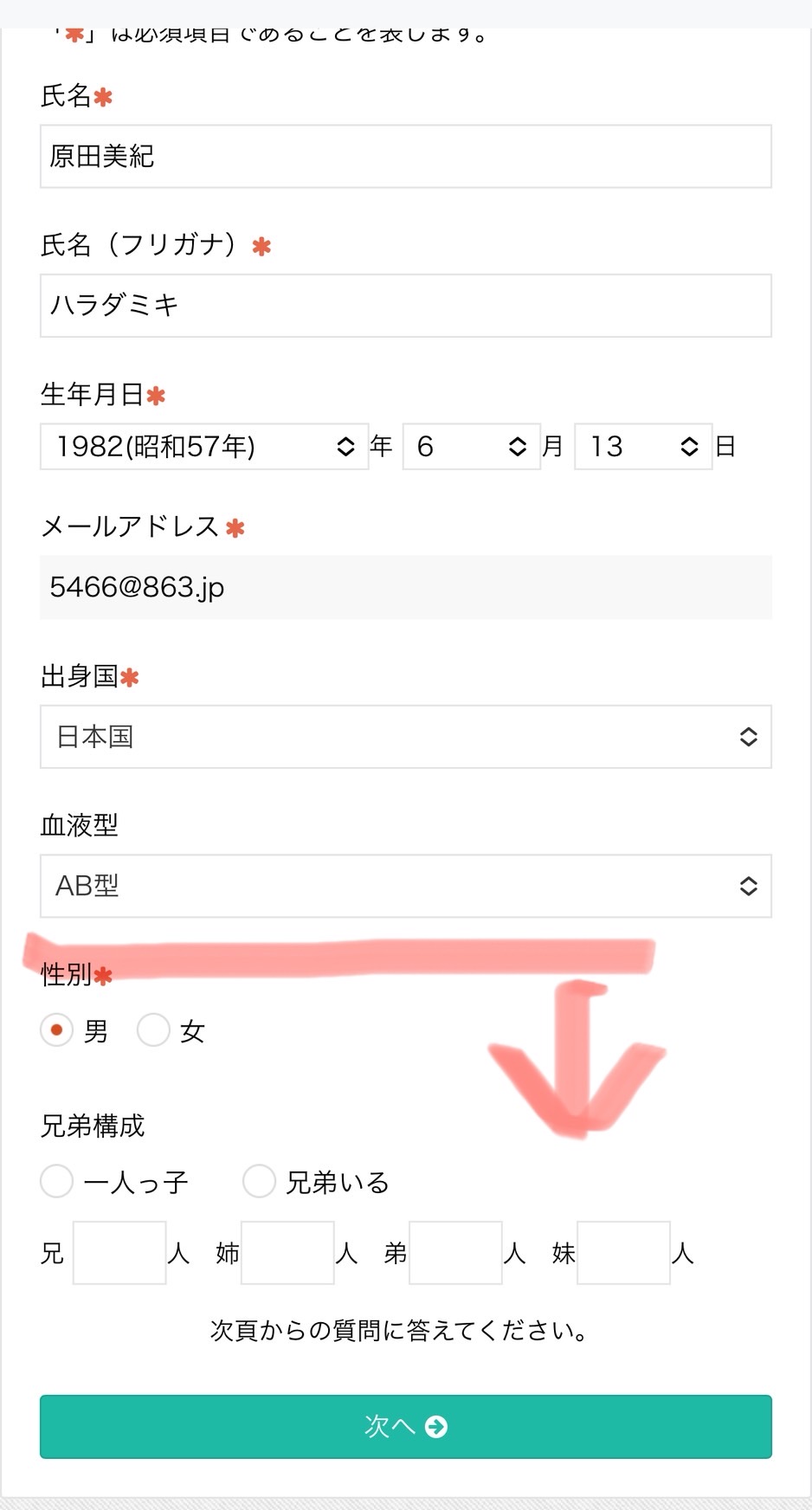This screenshot has height=1510, width=812.
Task: Open the 1982(昭和57年) year dropdown
Action: coord(204,447)
